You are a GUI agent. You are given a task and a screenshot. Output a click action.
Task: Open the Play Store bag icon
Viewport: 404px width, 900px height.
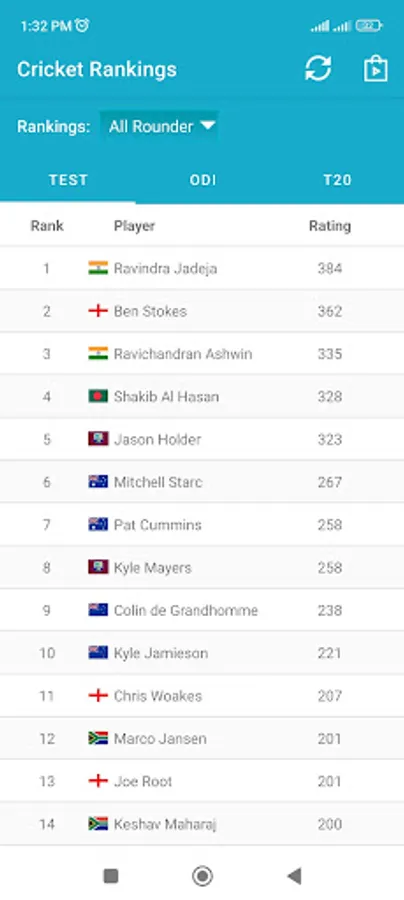(x=376, y=69)
